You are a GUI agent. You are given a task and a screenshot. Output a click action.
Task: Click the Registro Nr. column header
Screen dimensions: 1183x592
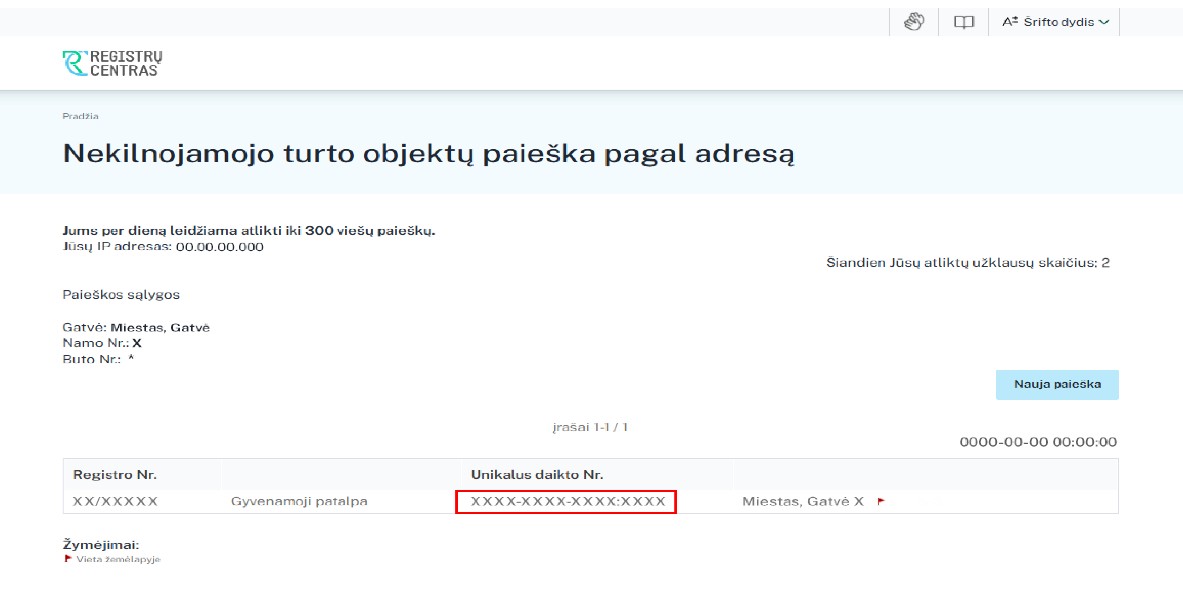pyautogui.click(x=115, y=474)
